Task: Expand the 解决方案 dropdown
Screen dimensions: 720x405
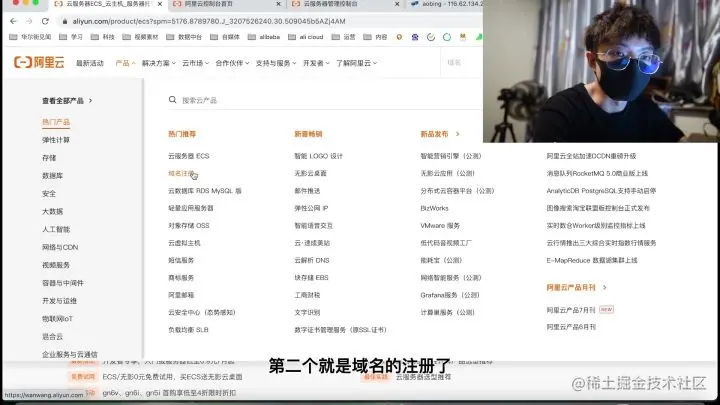Action: click(x=159, y=63)
